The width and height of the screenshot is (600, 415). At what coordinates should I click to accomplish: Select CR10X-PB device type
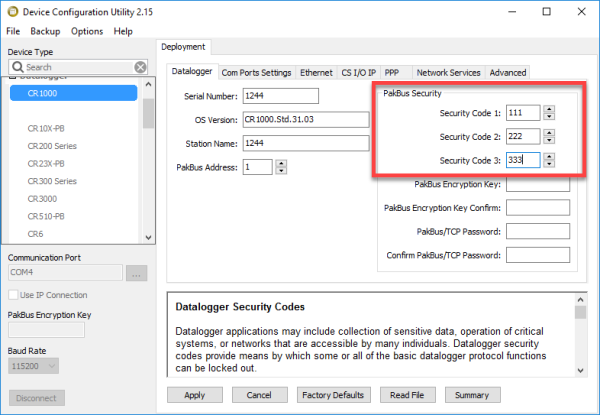coord(46,129)
